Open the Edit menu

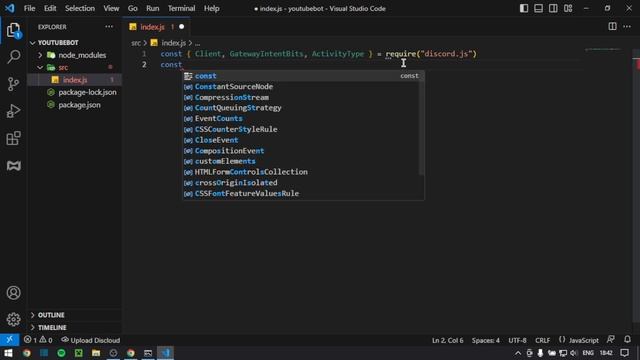(x=50, y=8)
